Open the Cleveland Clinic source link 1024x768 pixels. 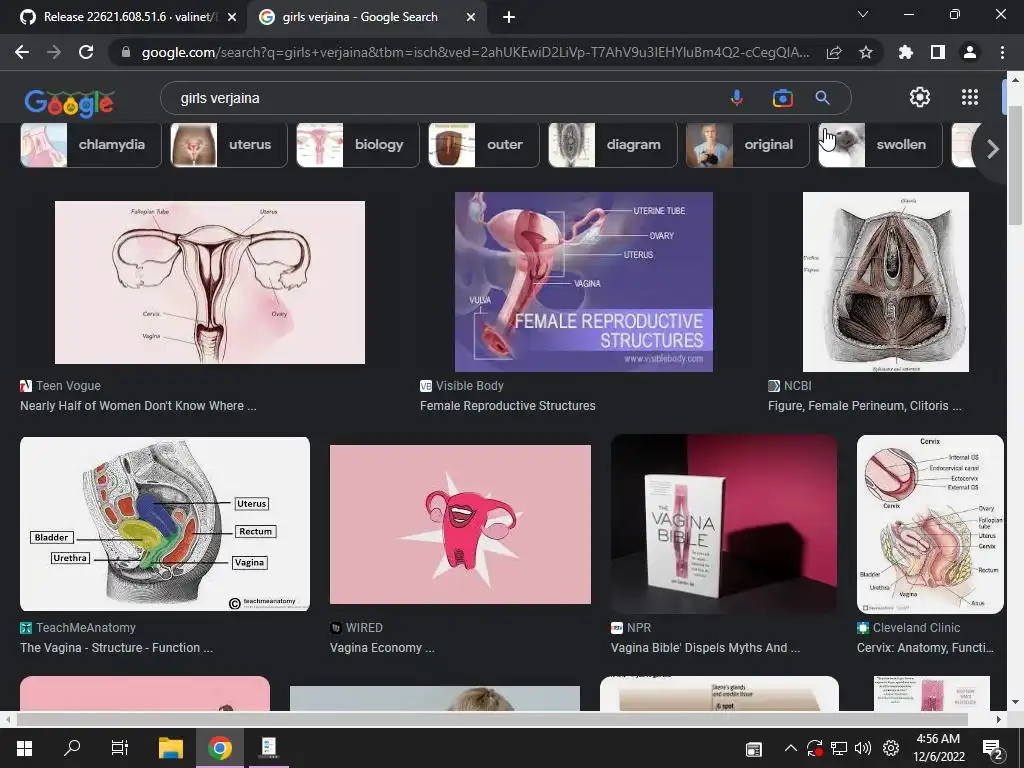(908, 628)
